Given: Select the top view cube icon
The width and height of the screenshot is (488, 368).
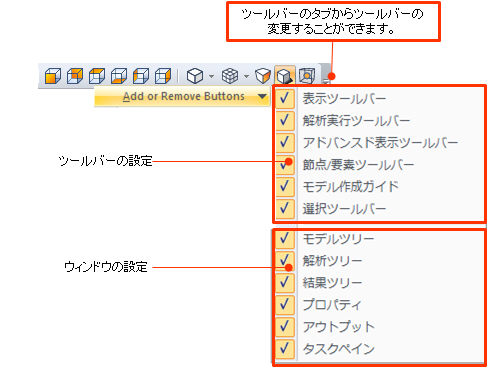Looking at the screenshot, I should 97,76.
